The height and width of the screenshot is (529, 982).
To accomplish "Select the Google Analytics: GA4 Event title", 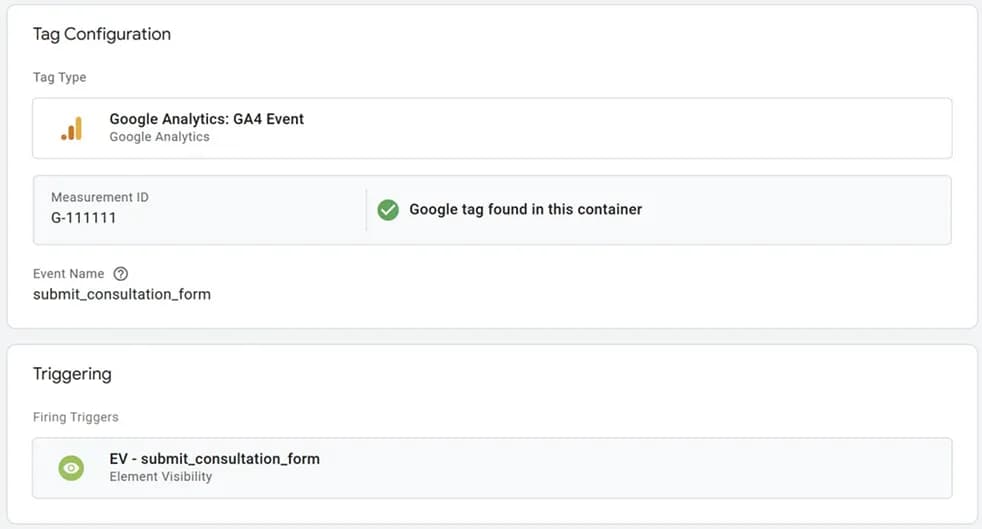I will point(207,119).
